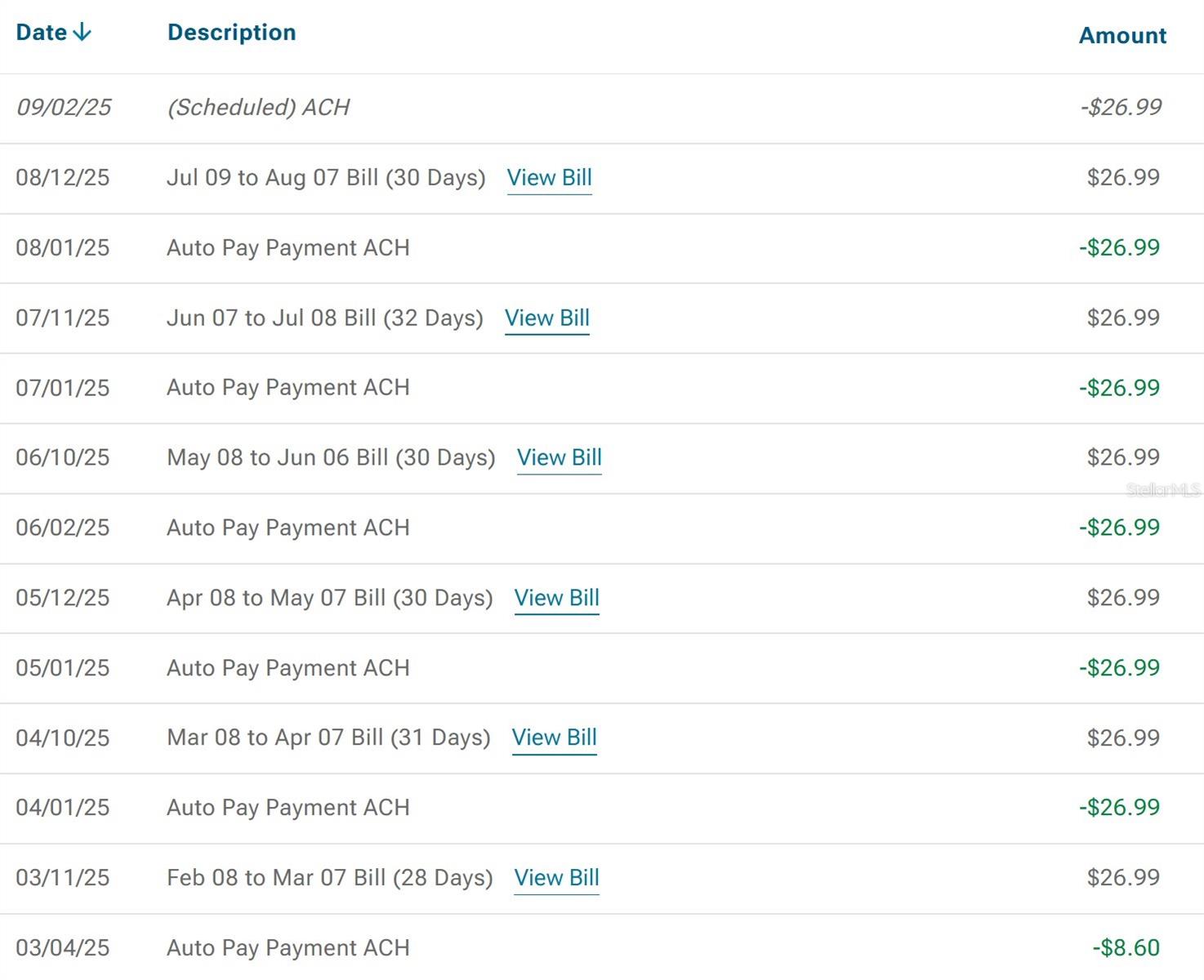The width and height of the screenshot is (1204, 980).
Task: Sort by the Description column header
Action: pos(231,33)
